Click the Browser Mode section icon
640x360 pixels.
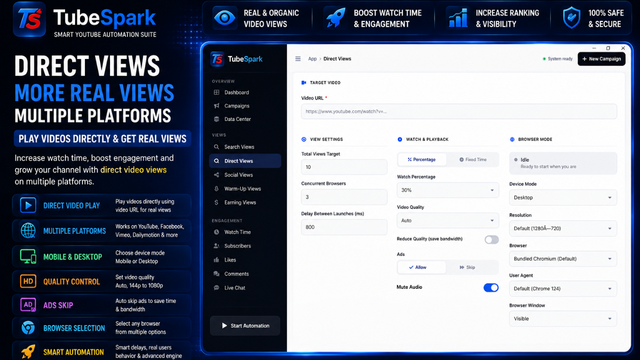(x=512, y=139)
